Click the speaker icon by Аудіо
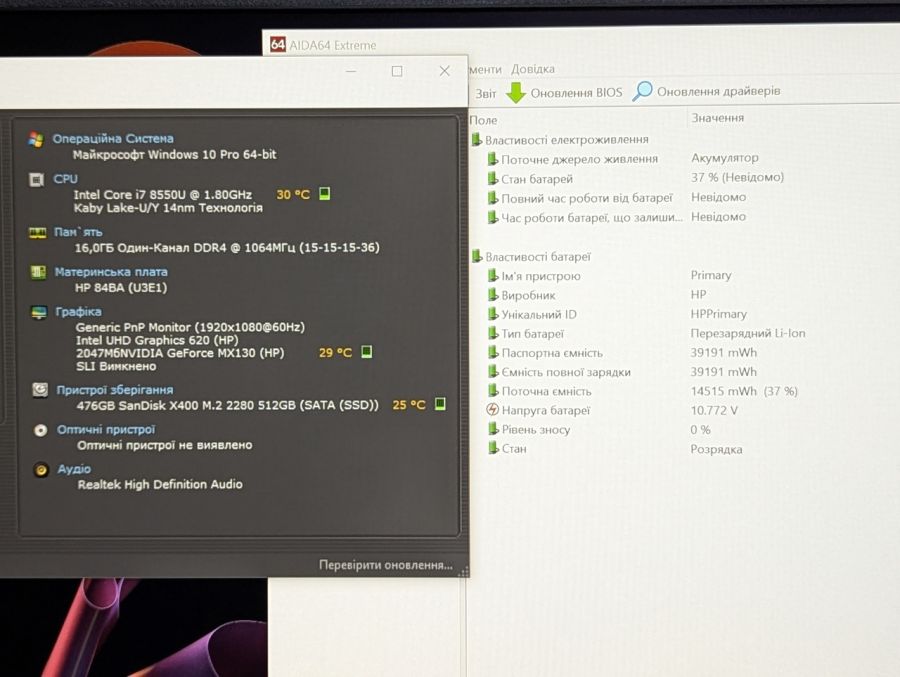Screen dimensions: 900x677 pos(41,470)
